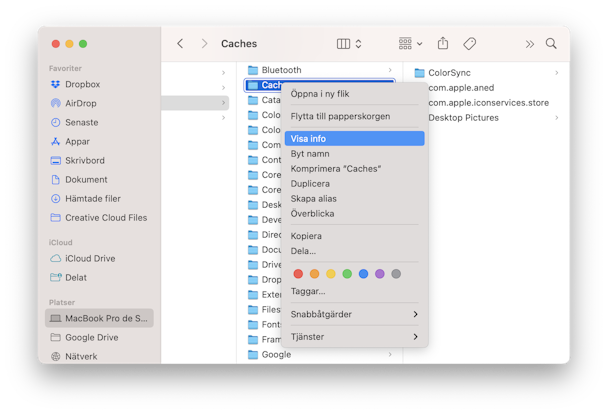This screenshot has height=414, width=608.
Task: Select MacBook Pro de S... in sidebar
Action: coord(99,318)
